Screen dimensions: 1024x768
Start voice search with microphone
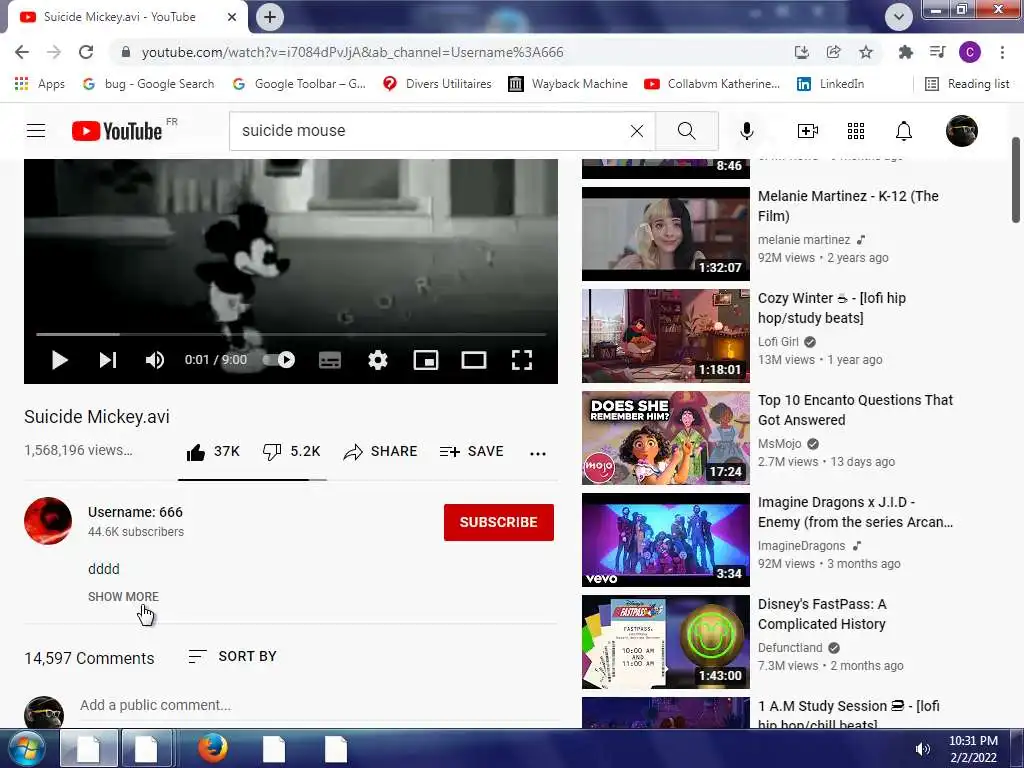[746, 131]
